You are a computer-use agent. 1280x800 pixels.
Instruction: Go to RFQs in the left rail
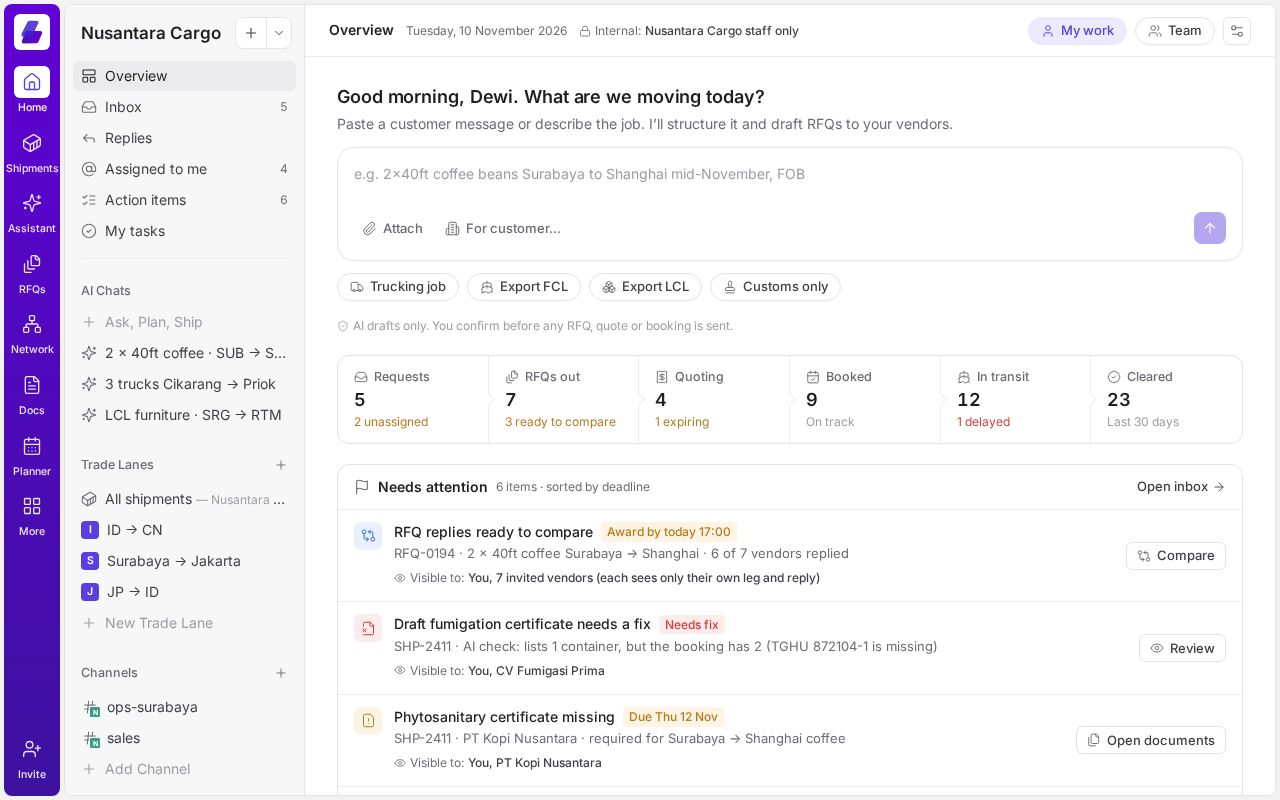tap(32, 274)
